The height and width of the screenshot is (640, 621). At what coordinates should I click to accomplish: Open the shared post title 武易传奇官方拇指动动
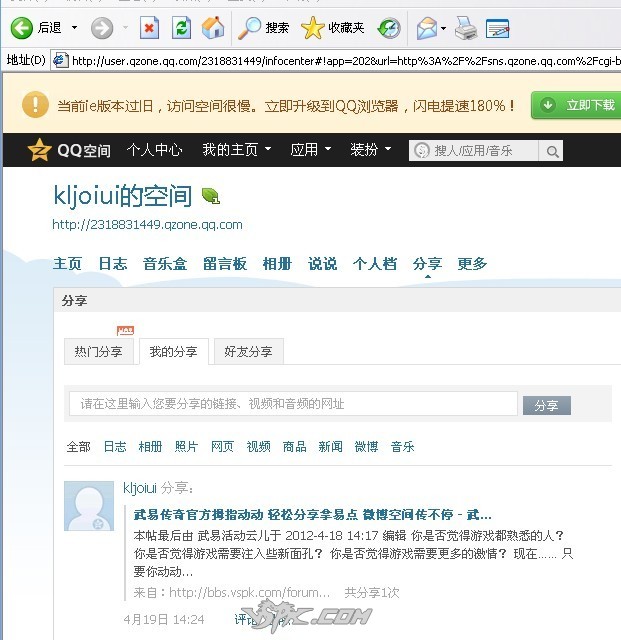click(x=312, y=515)
